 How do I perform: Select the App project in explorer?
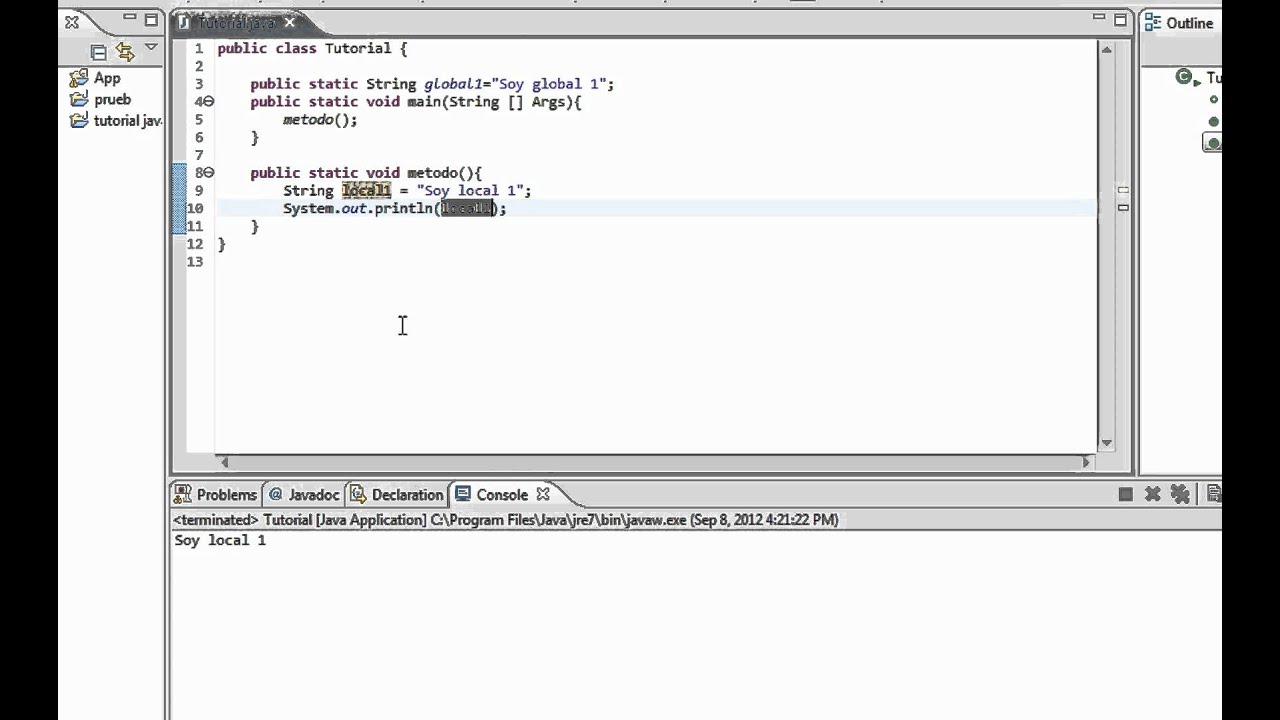pyautogui.click(x=96, y=78)
